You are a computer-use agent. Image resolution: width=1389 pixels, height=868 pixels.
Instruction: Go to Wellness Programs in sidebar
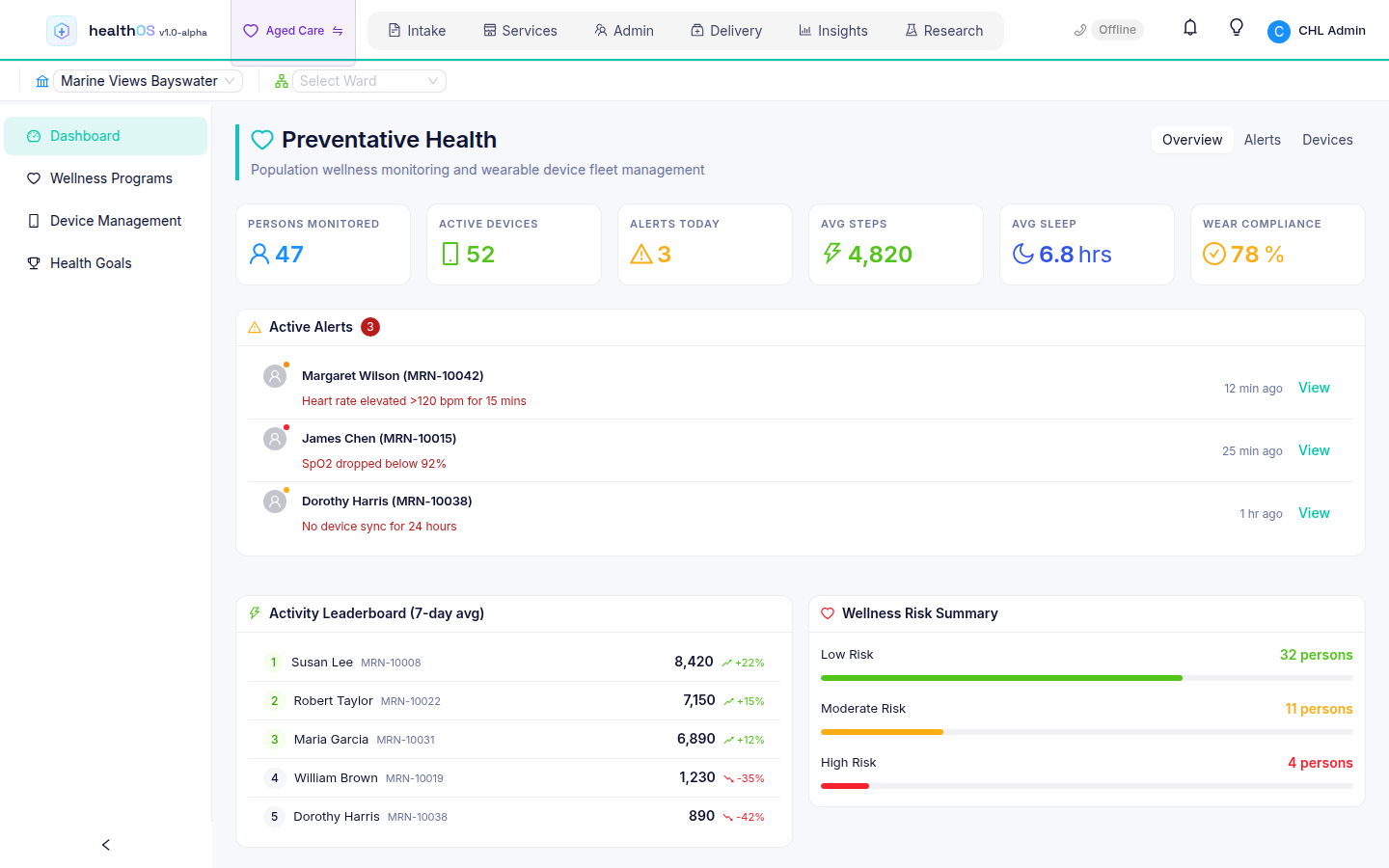(x=106, y=178)
